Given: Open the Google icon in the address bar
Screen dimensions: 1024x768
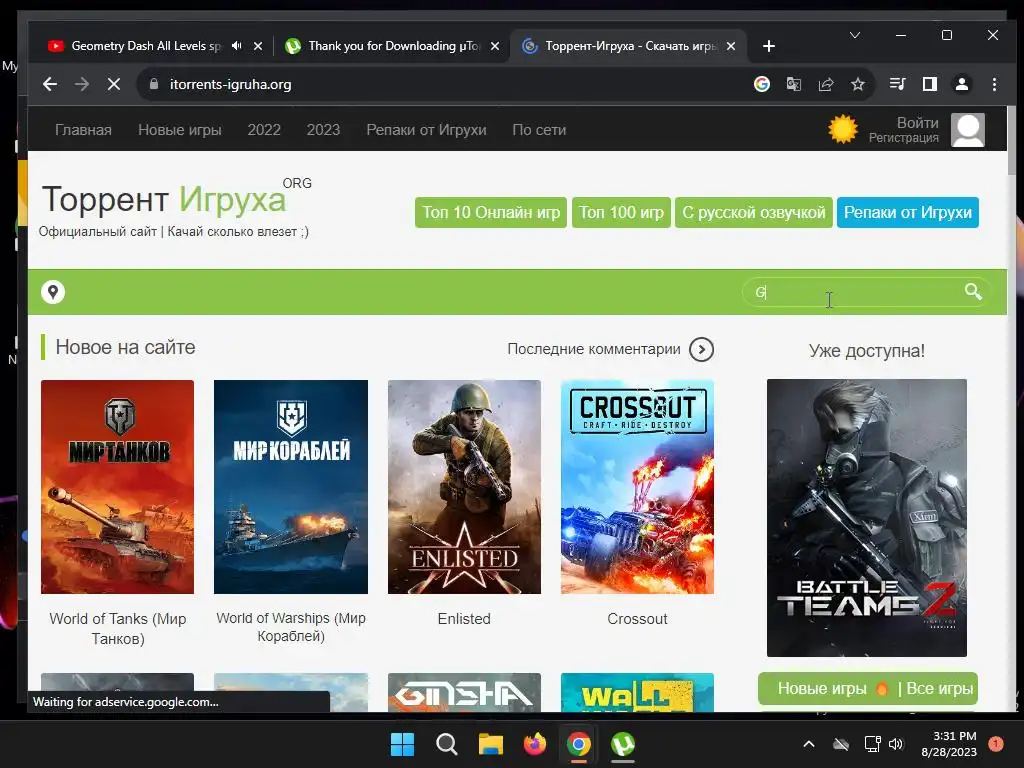Looking at the screenshot, I should [761, 84].
